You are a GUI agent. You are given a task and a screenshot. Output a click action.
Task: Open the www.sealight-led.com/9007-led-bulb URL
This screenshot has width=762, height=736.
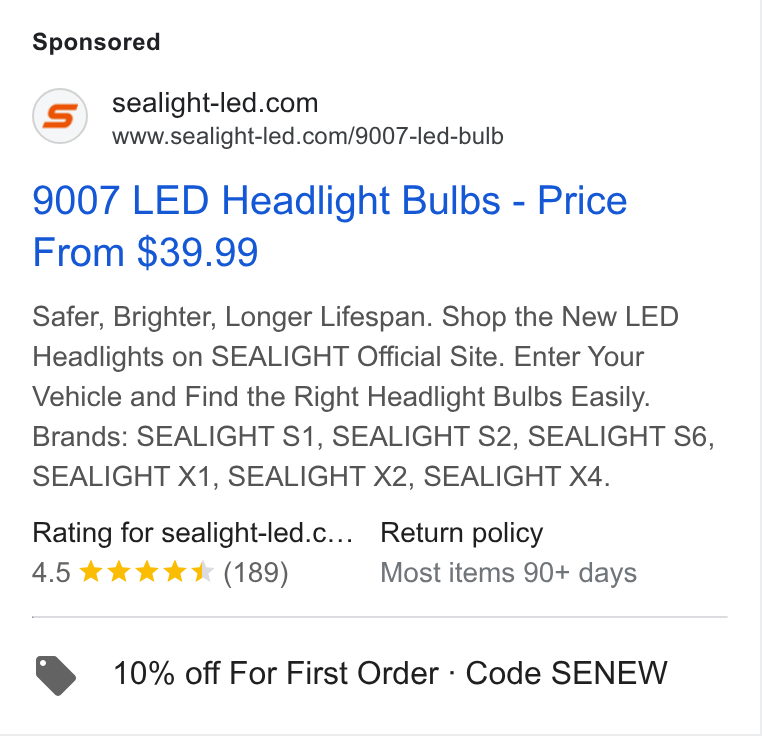[308, 136]
